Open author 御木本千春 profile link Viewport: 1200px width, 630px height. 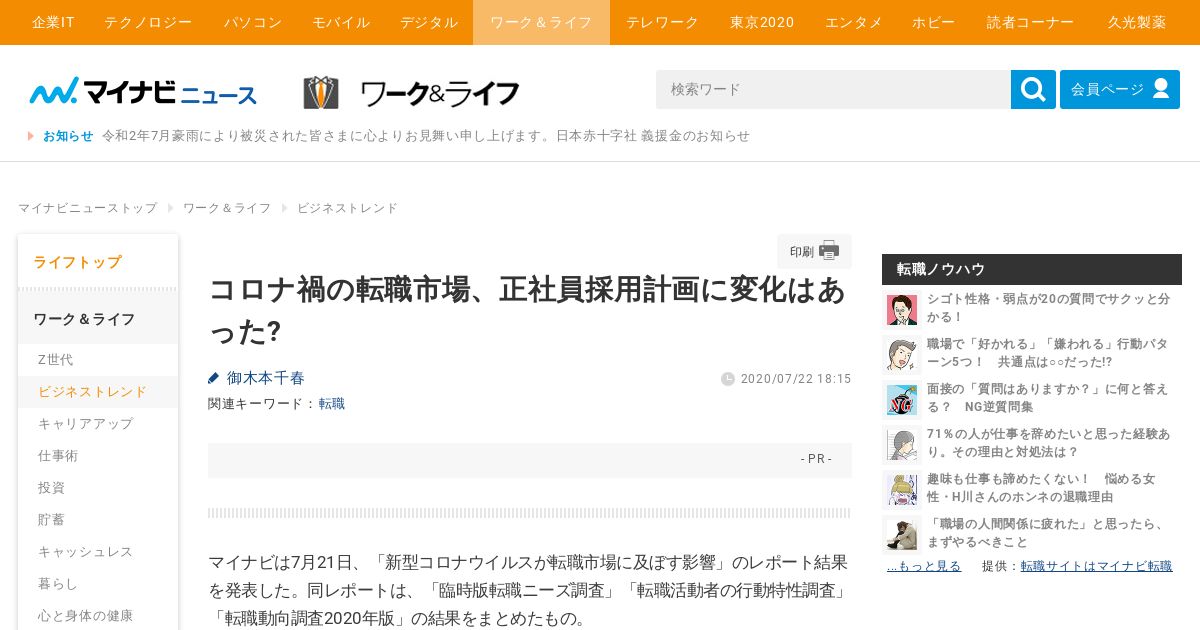[265, 378]
